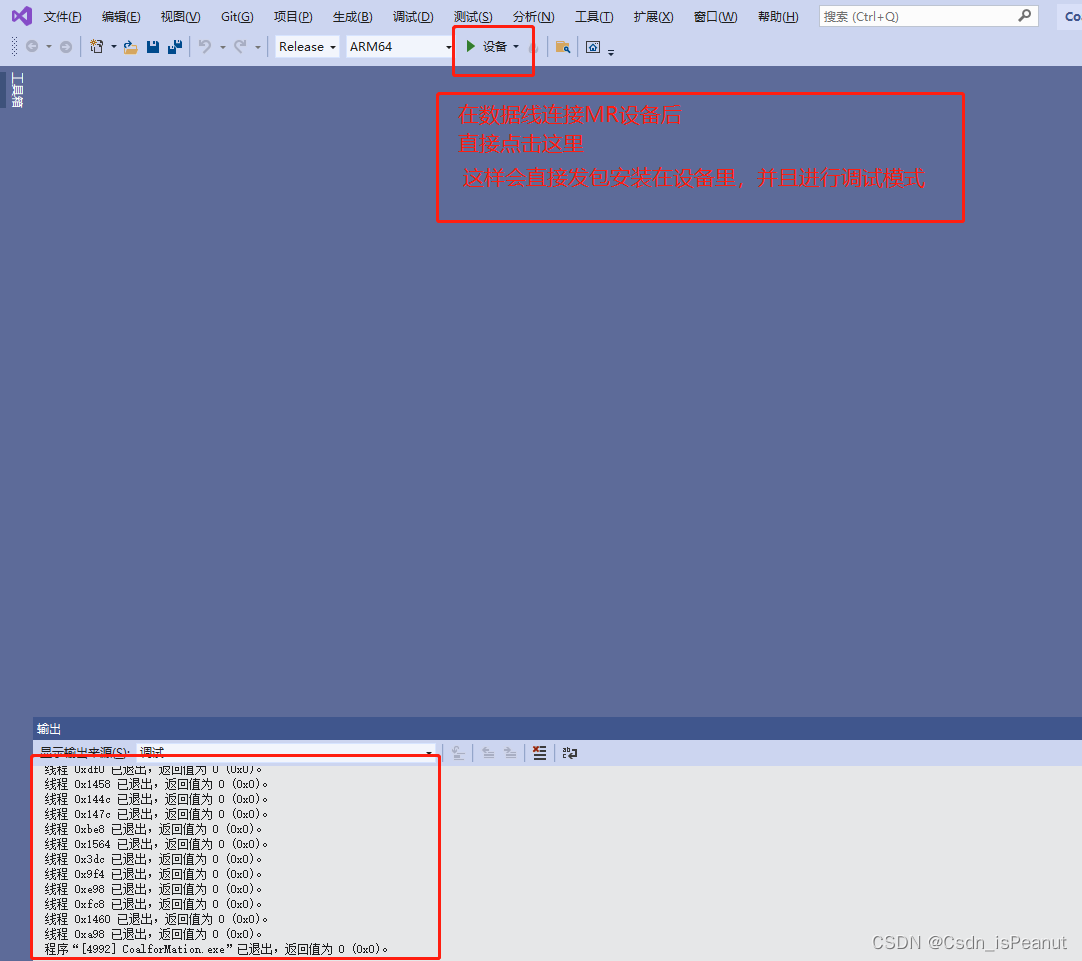Open the 显示输出来源 dropdown
The width and height of the screenshot is (1082, 961).
pyautogui.click(x=286, y=751)
